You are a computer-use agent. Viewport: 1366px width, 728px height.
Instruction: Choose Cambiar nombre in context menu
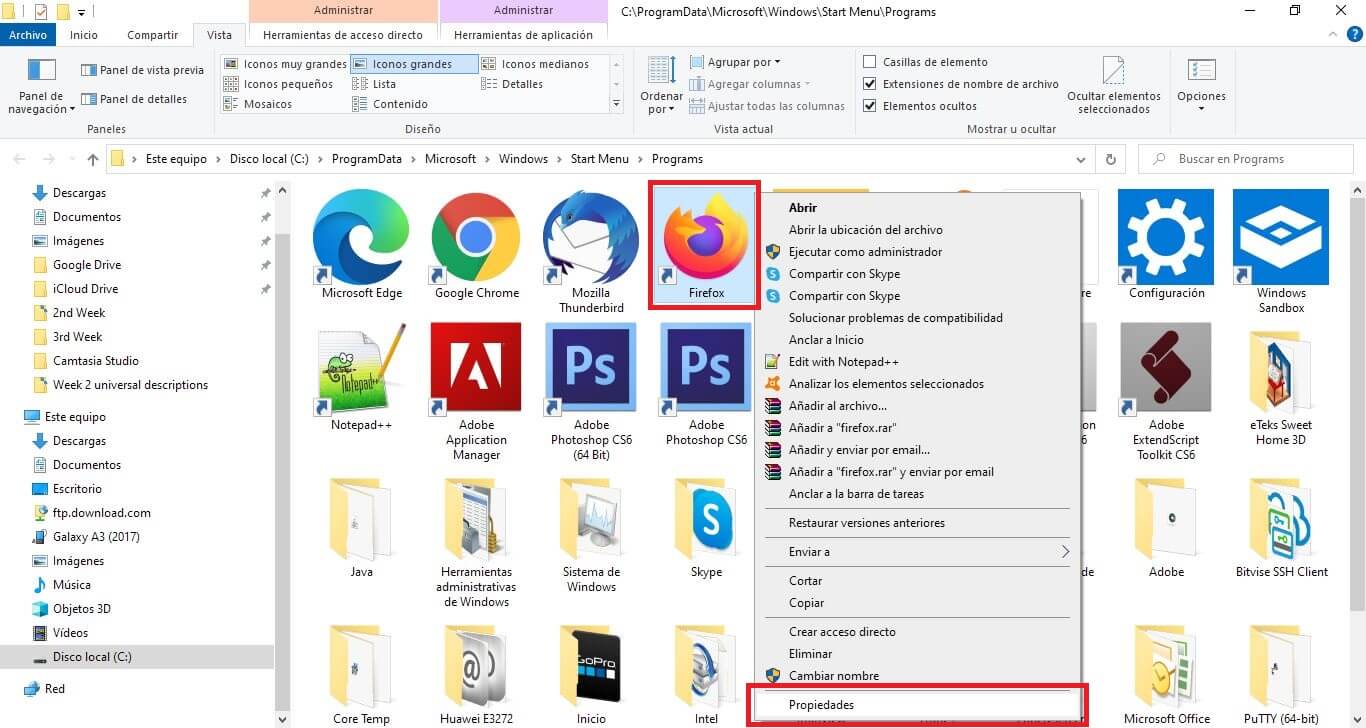918,676
